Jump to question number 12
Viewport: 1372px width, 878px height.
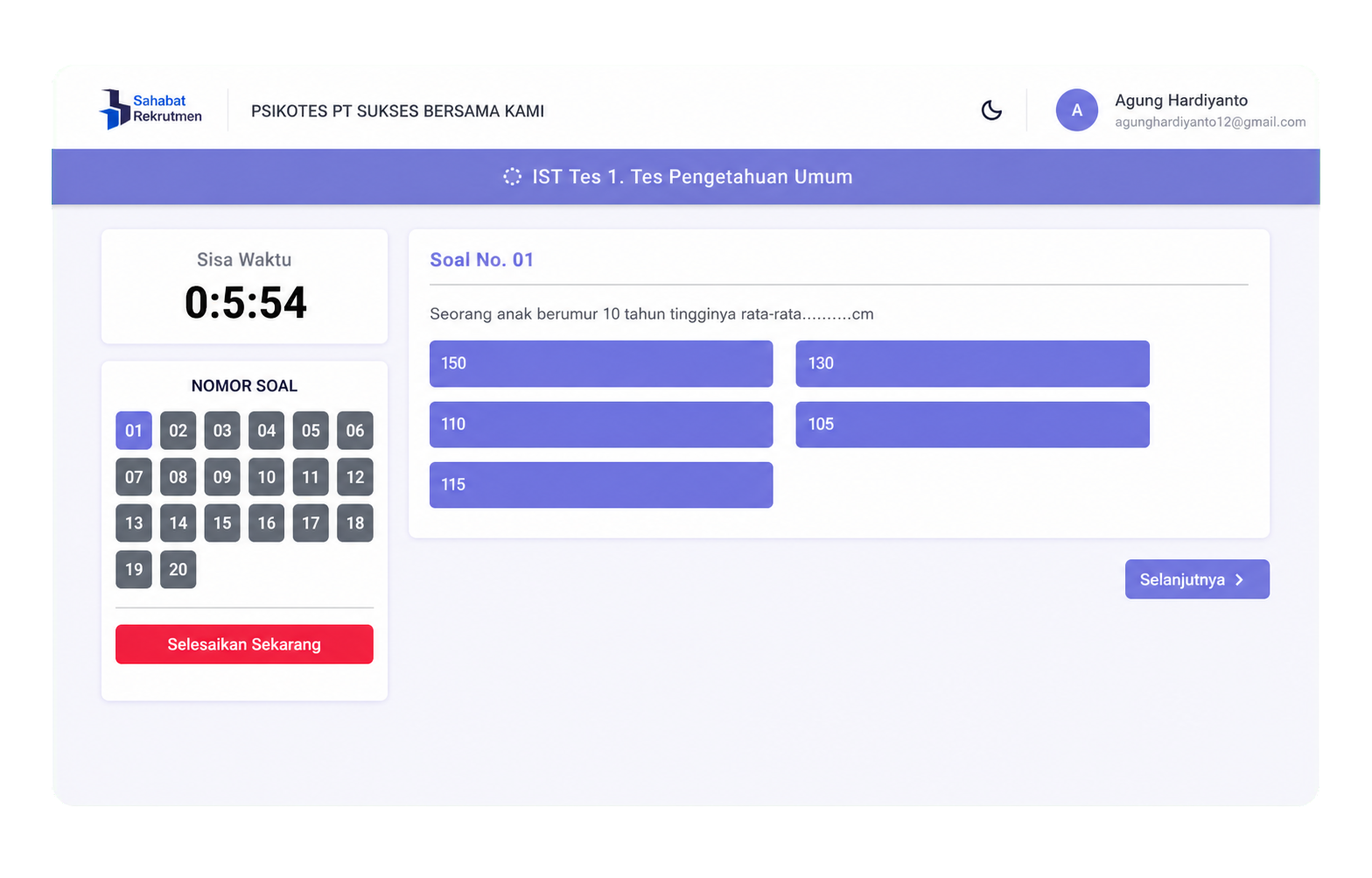(355, 477)
